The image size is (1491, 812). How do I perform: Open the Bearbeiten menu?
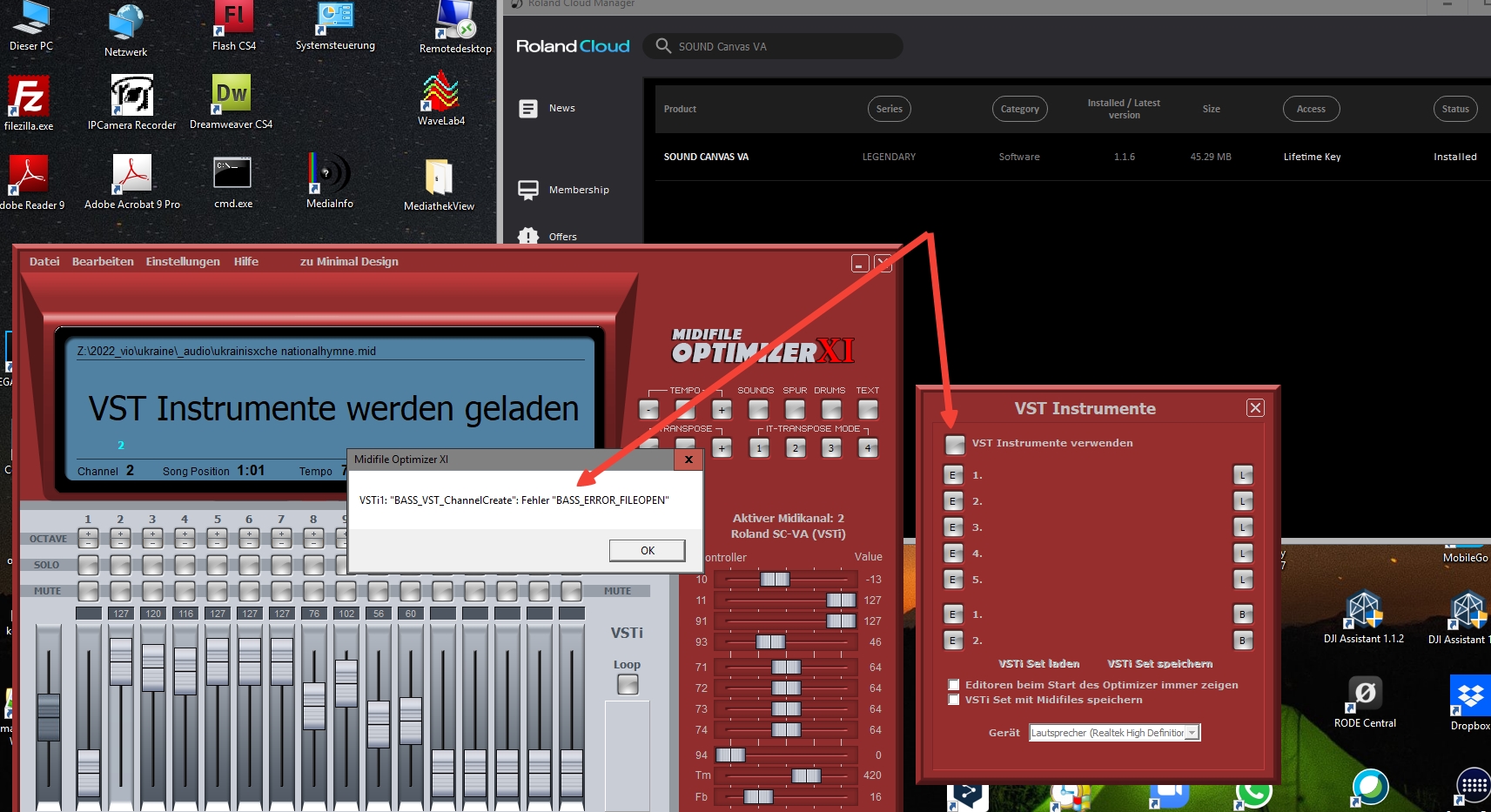(x=103, y=261)
